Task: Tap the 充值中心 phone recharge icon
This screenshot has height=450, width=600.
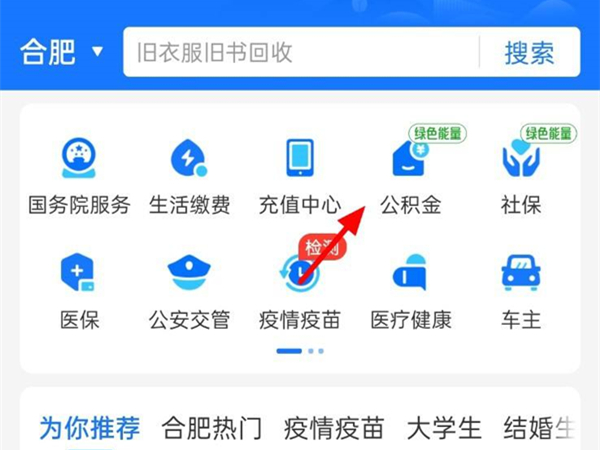Action: pyautogui.click(x=300, y=158)
